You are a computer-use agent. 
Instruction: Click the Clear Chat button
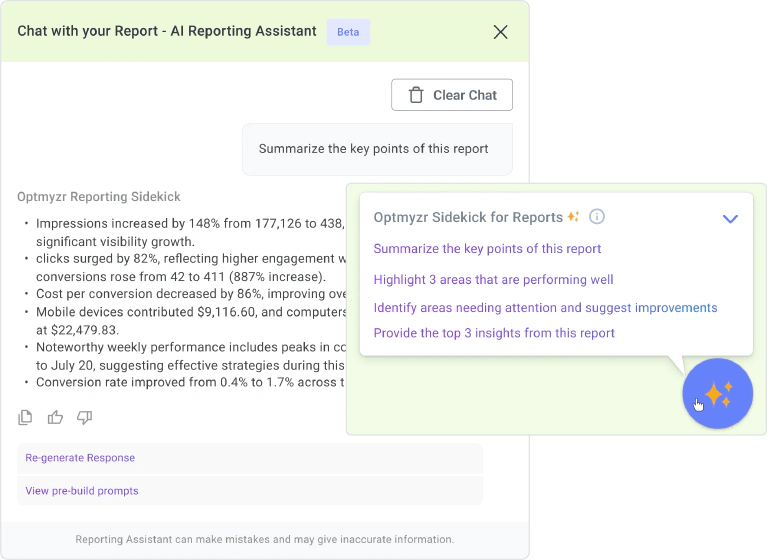tap(451, 95)
